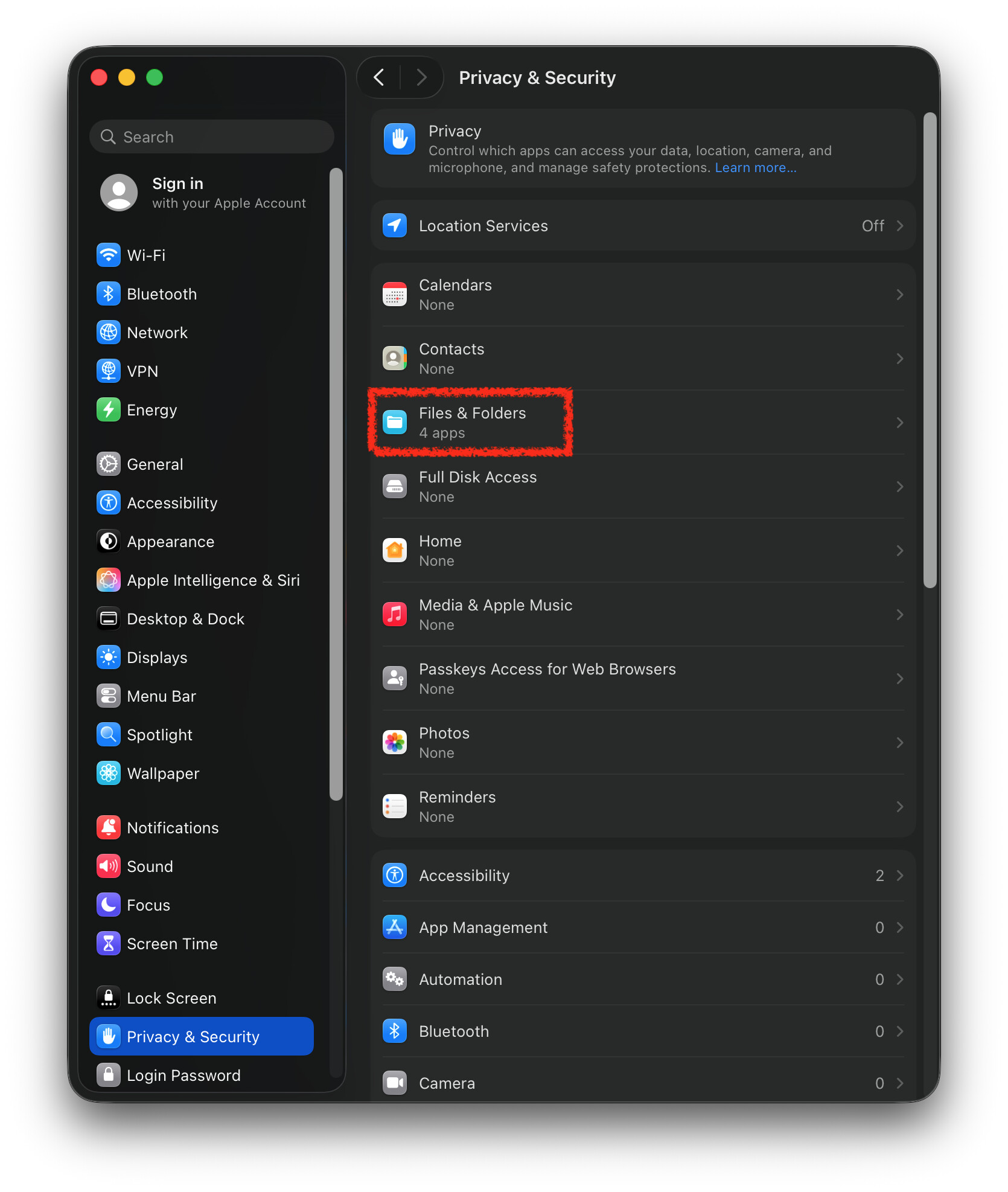The image size is (1008, 1192).
Task: Click the Wi-Fi icon in sidebar
Action: click(x=109, y=255)
